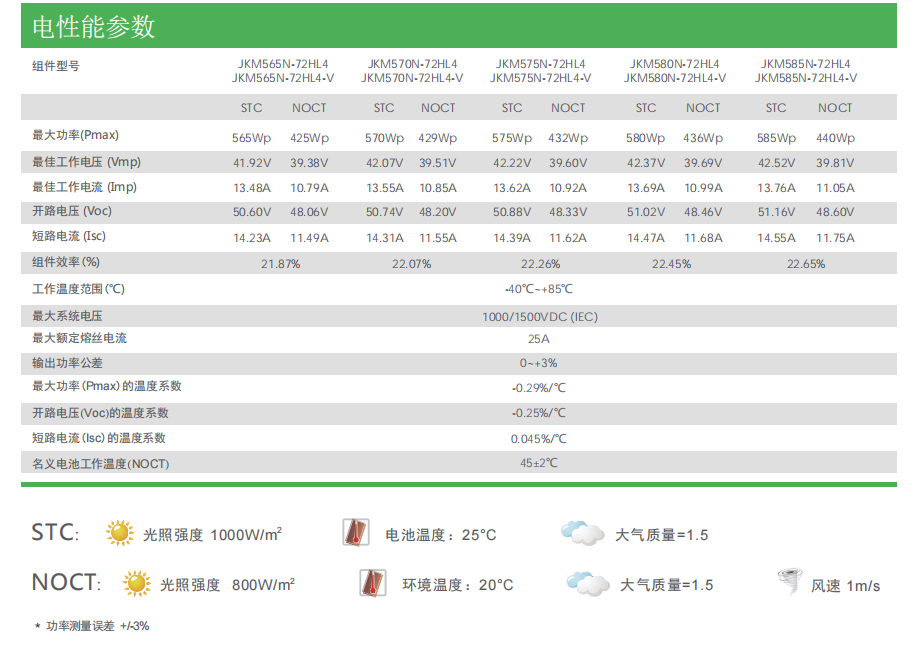
Task: Click the 电性能参数 title in the green header
Action: pos(94,27)
